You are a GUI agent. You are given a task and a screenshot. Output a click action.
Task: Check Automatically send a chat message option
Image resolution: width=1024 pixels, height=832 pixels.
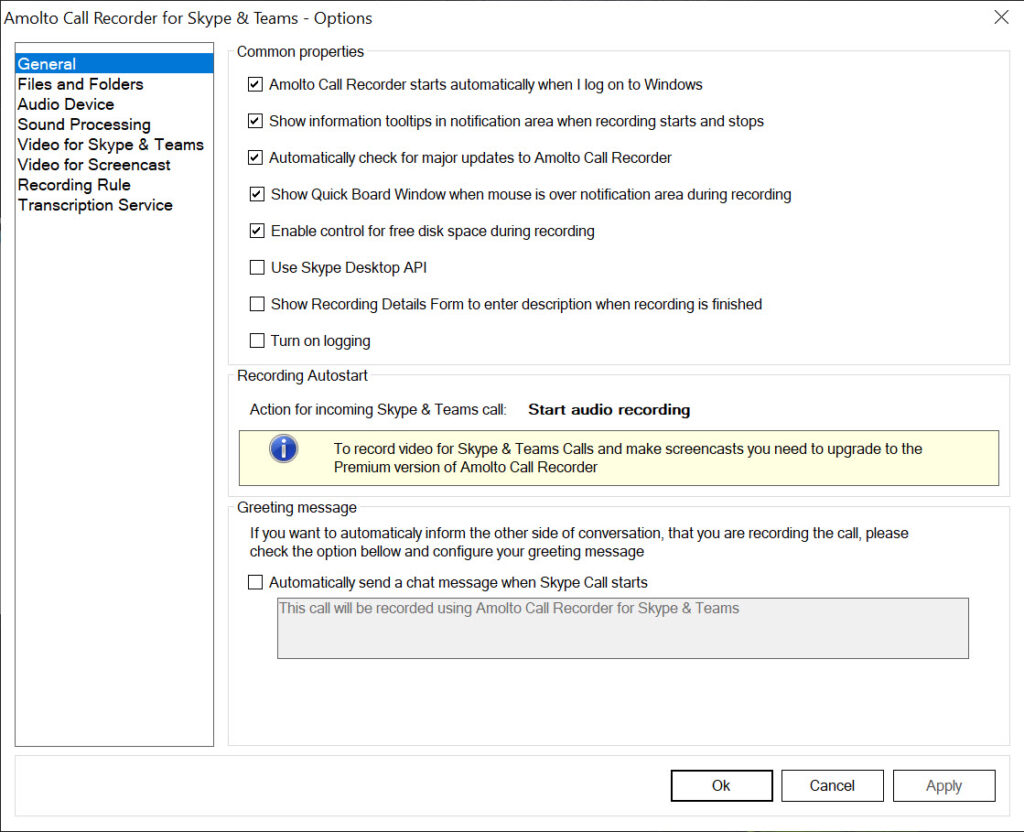255,582
